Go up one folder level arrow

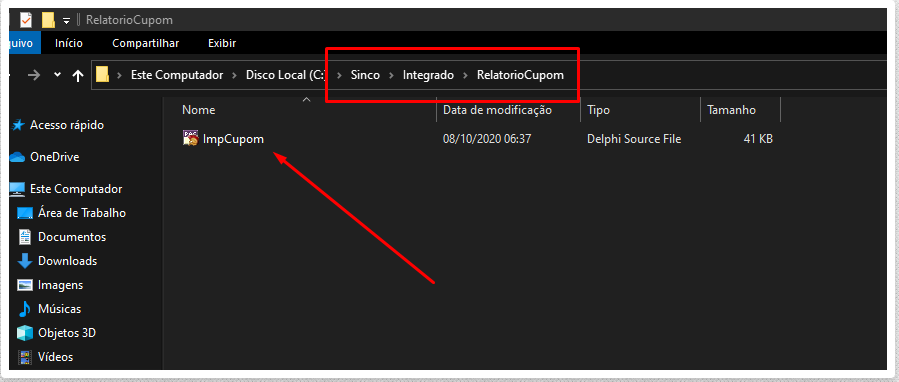coord(78,75)
